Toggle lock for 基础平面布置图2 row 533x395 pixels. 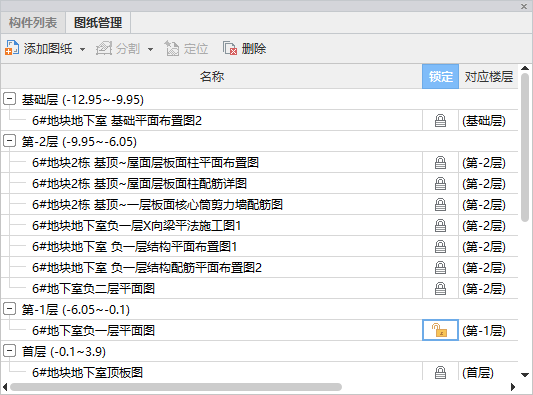[440, 120]
